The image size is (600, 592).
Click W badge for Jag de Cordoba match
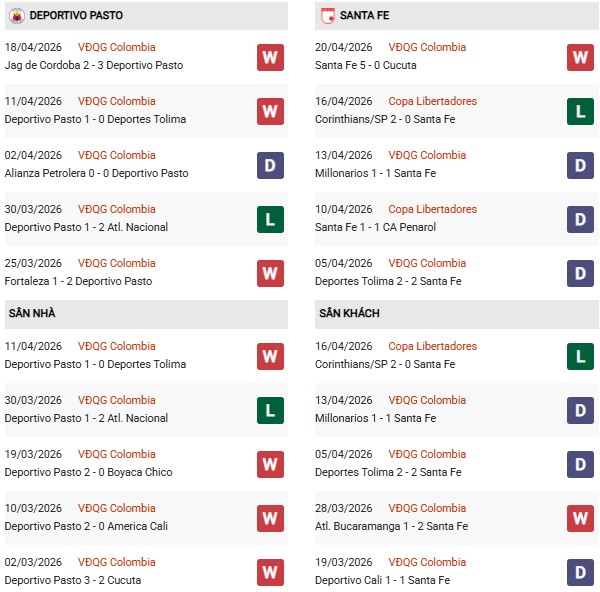coord(270,57)
